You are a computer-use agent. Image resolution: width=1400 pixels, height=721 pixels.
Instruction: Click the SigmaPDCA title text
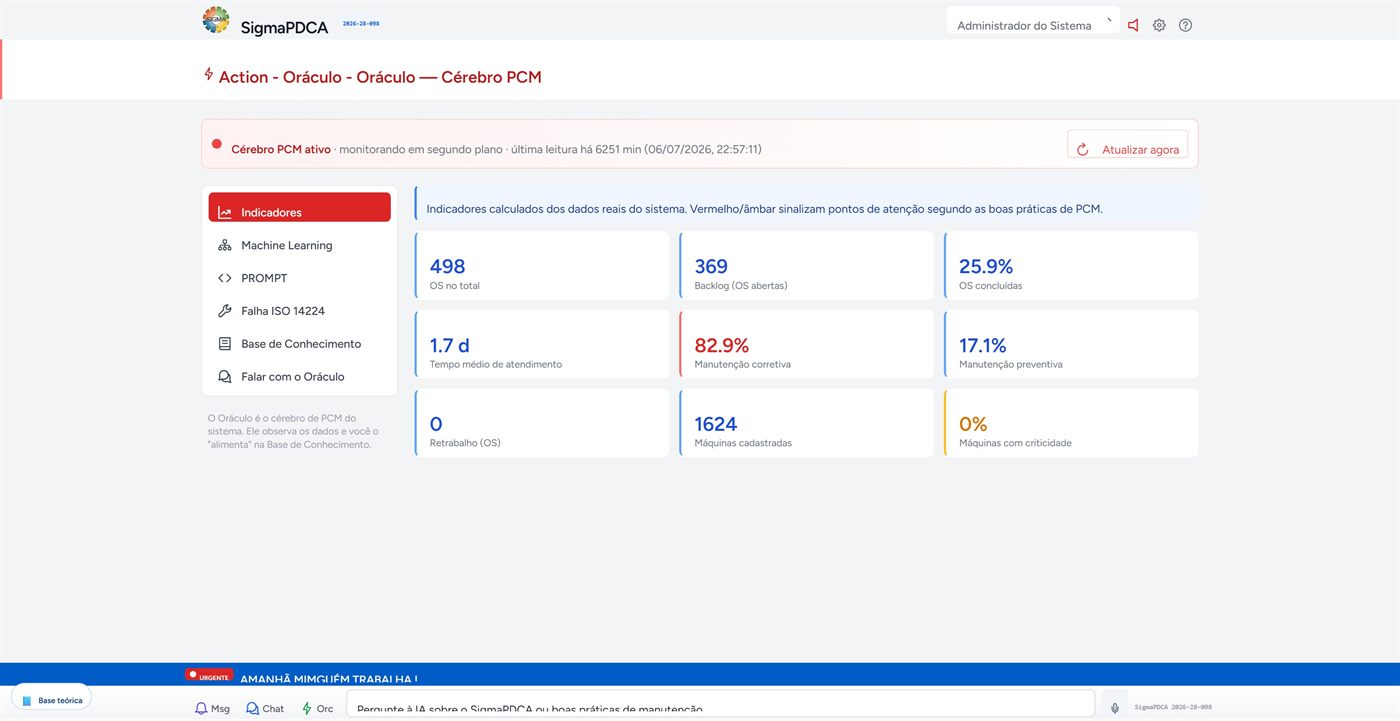(284, 28)
